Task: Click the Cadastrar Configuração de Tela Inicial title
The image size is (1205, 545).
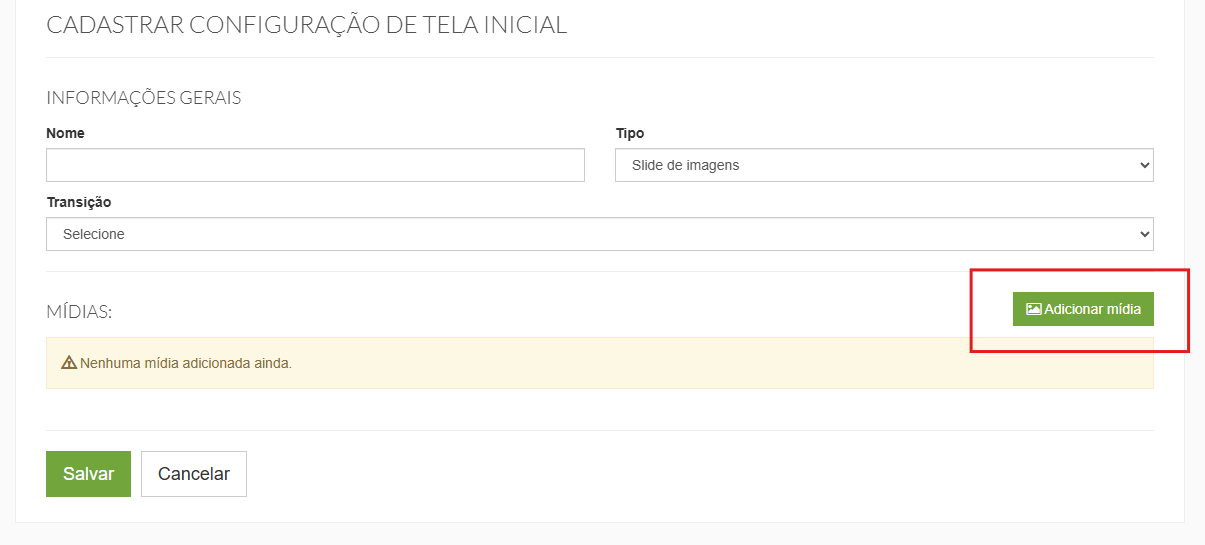Action: coord(306,25)
